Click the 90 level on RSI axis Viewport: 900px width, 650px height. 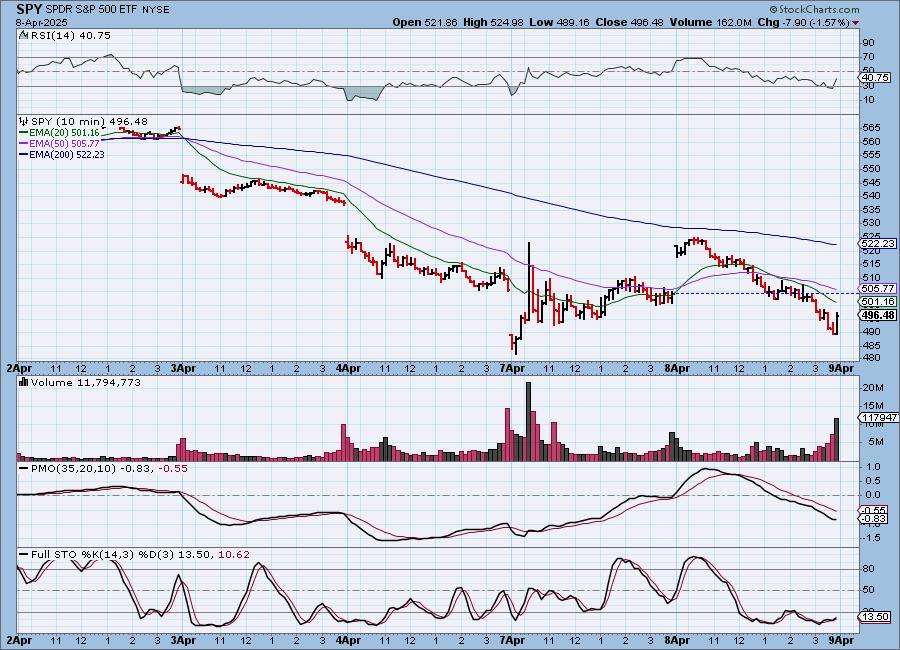(868, 42)
